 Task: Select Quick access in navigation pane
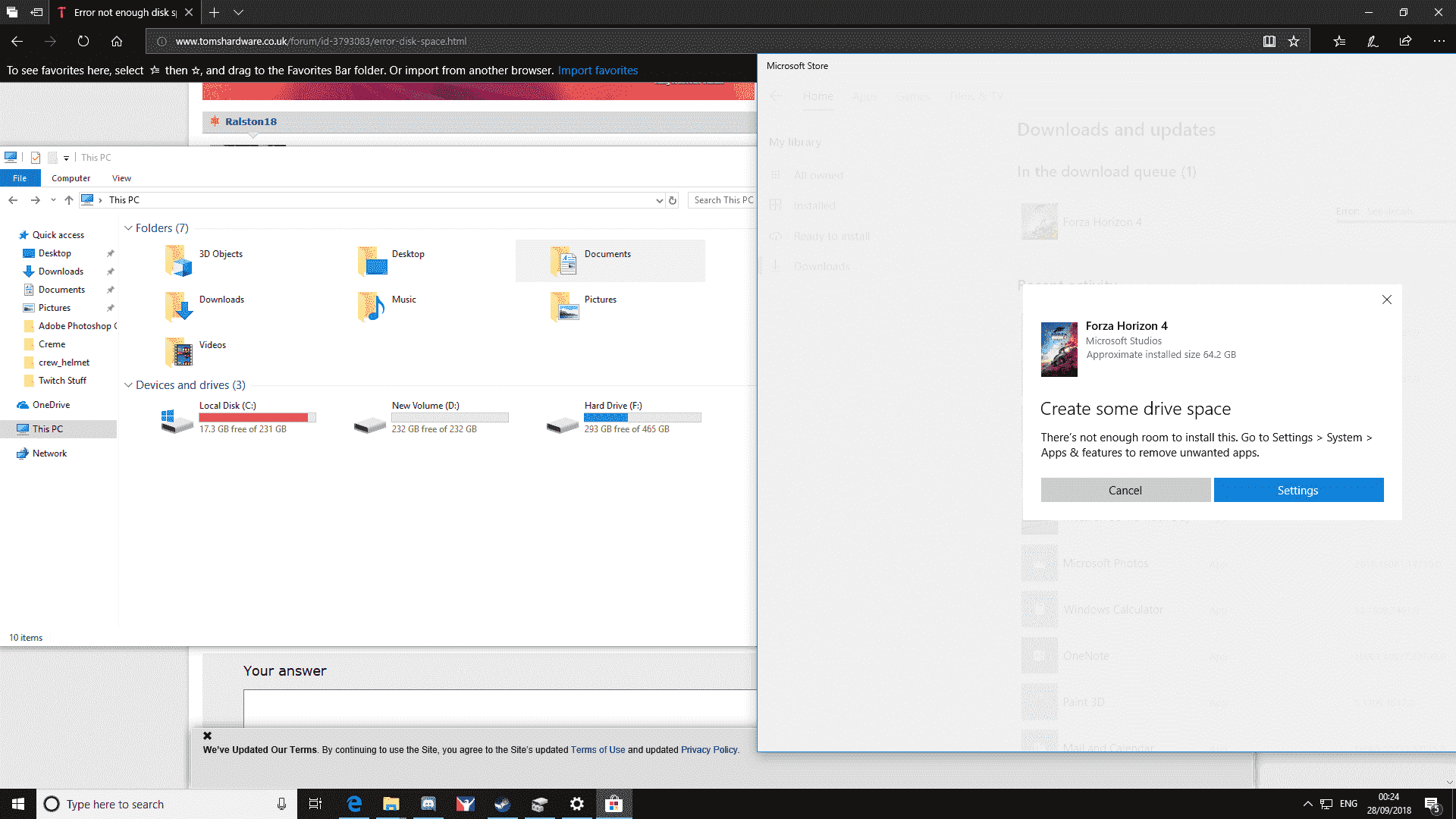[x=58, y=235]
